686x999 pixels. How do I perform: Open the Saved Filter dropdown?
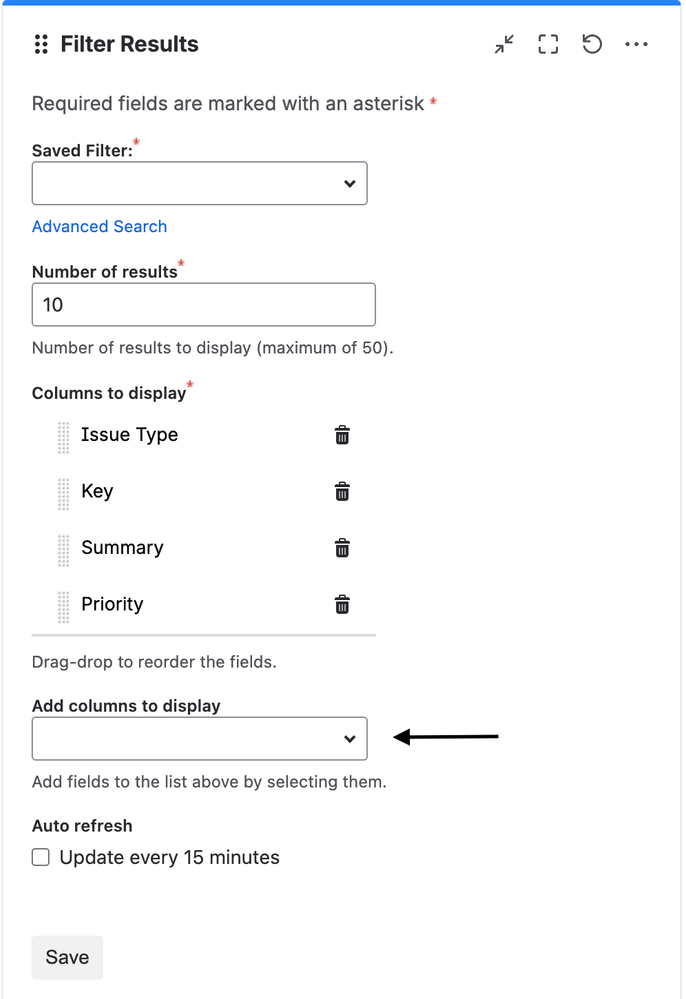click(200, 184)
